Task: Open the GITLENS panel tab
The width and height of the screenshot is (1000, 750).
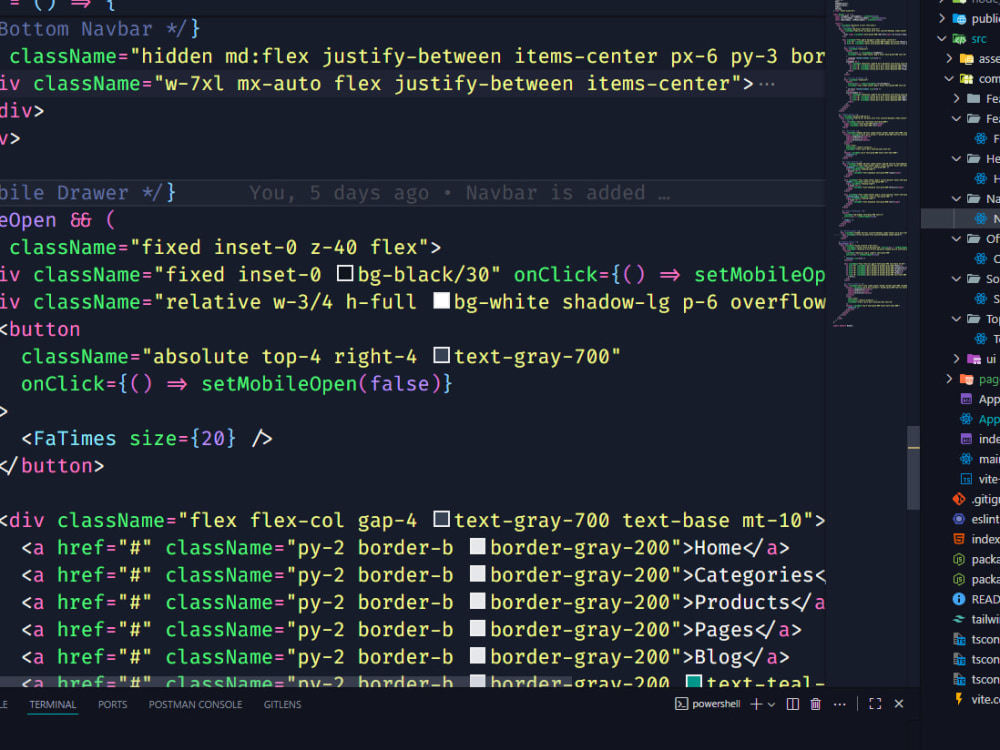Action: 282,705
